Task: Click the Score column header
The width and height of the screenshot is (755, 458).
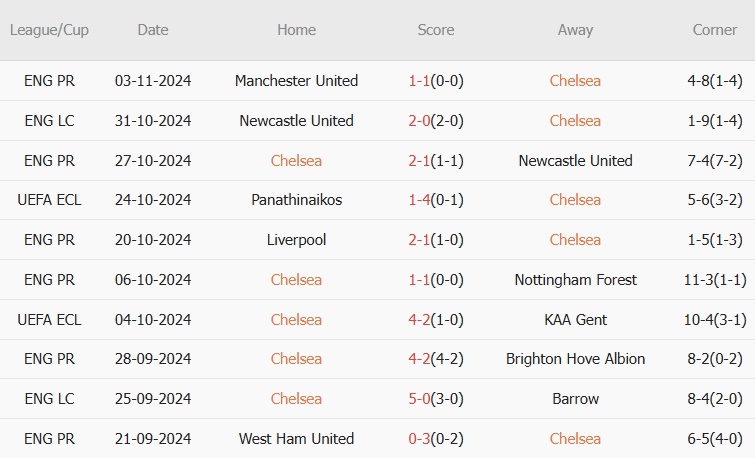Action: click(436, 30)
